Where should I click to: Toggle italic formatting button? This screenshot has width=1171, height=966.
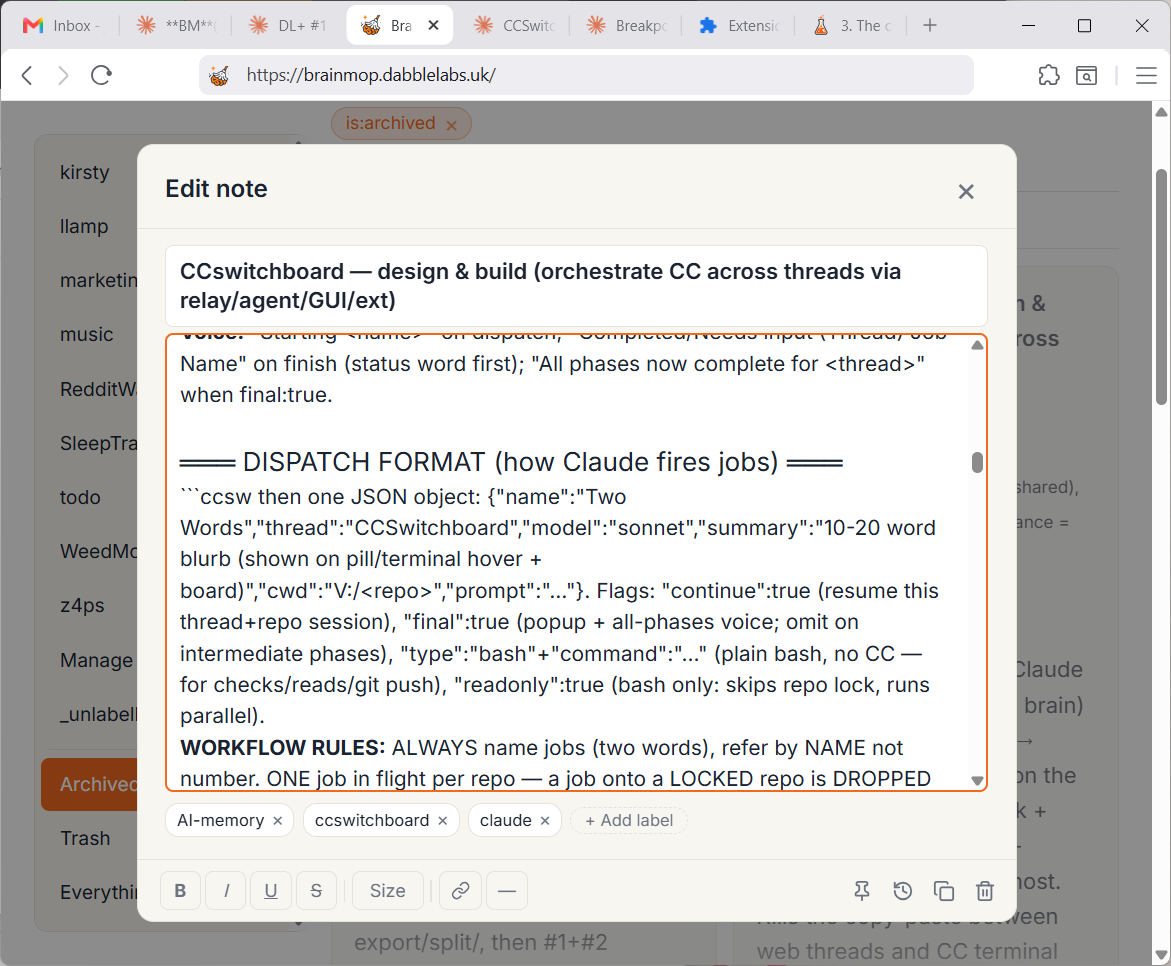click(226, 891)
